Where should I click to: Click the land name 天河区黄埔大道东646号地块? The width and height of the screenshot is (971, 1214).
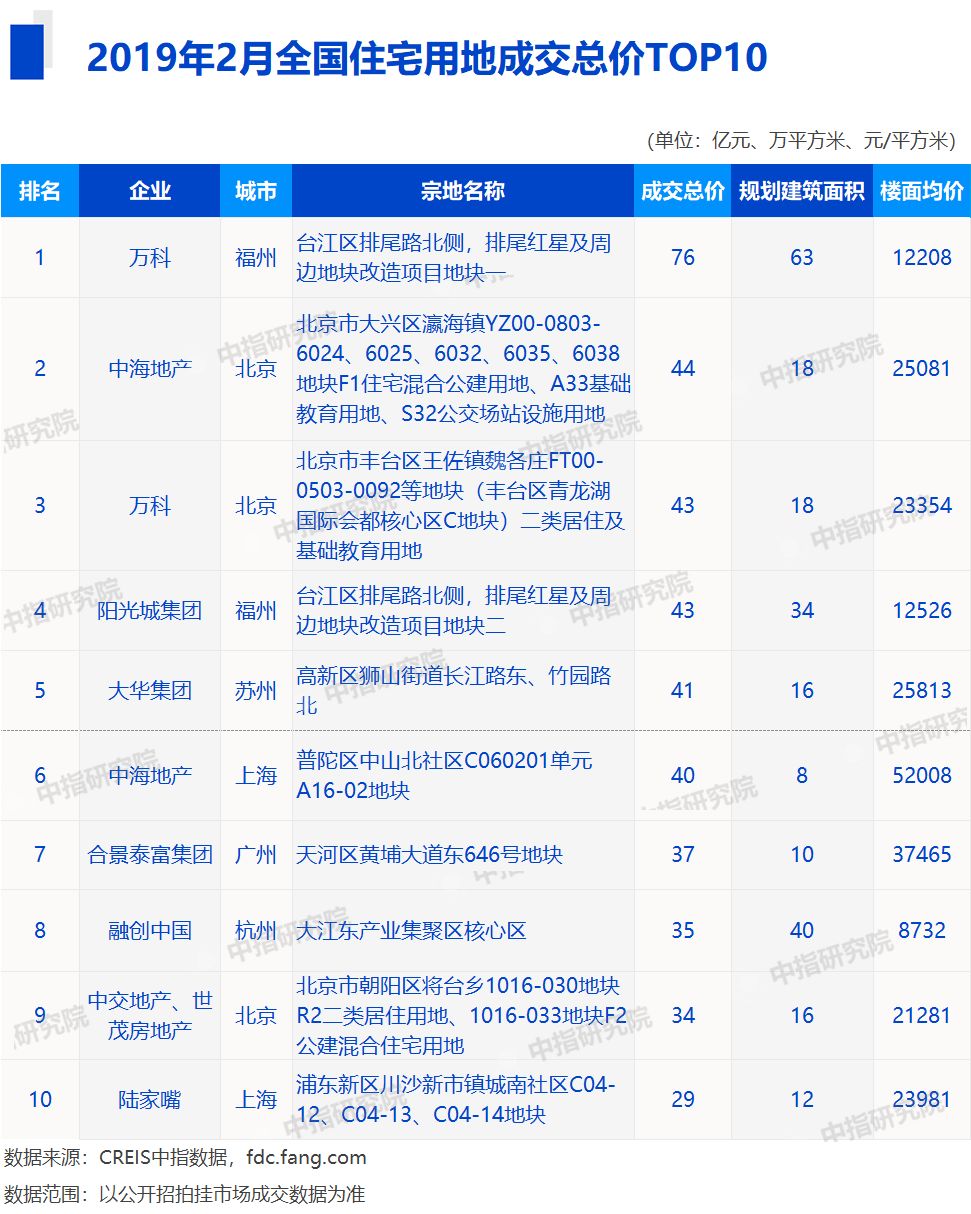point(430,855)
